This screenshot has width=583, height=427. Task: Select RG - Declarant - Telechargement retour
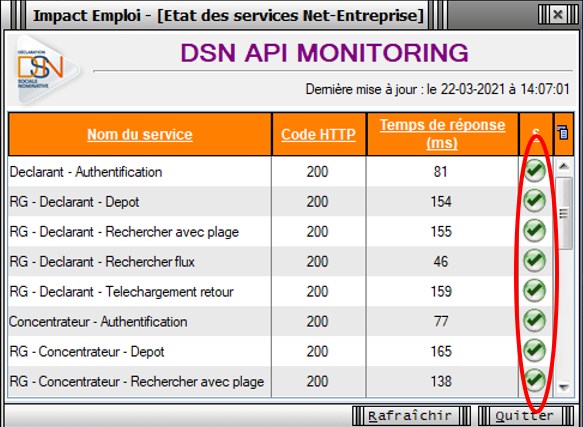280,291
